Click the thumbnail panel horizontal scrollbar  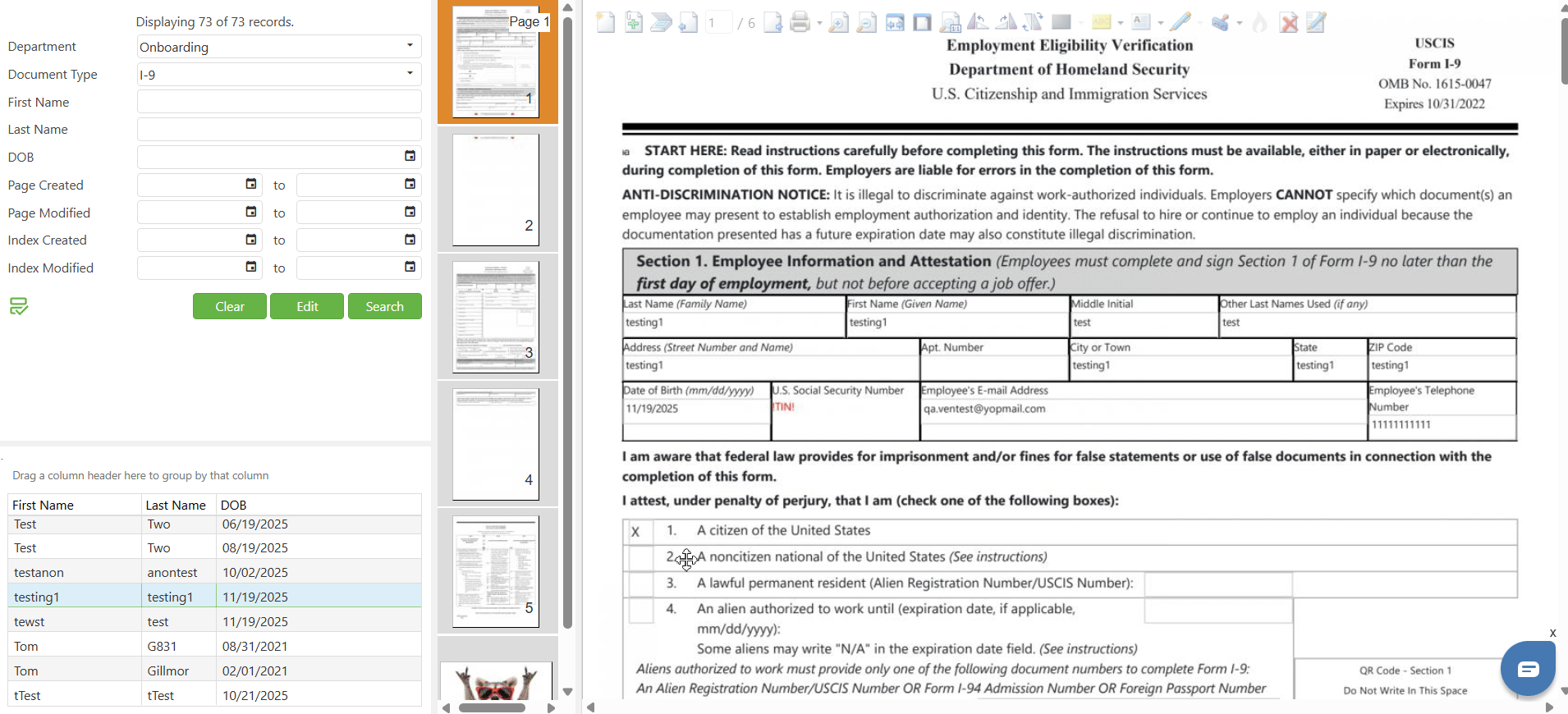tap(493, 707)
